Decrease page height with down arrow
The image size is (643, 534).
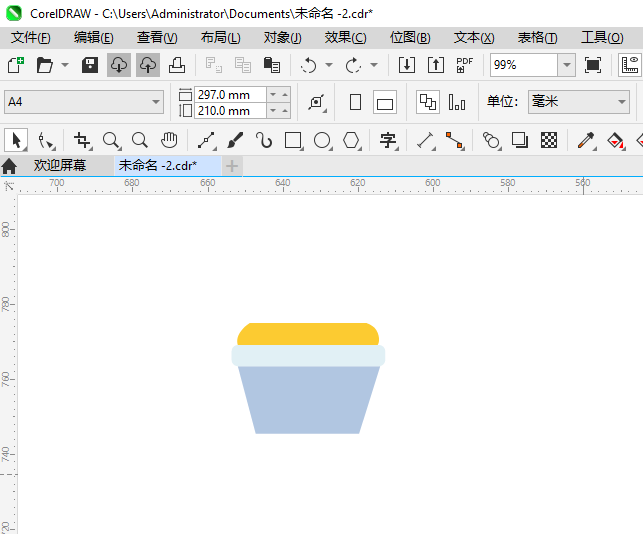pos(273,111)
